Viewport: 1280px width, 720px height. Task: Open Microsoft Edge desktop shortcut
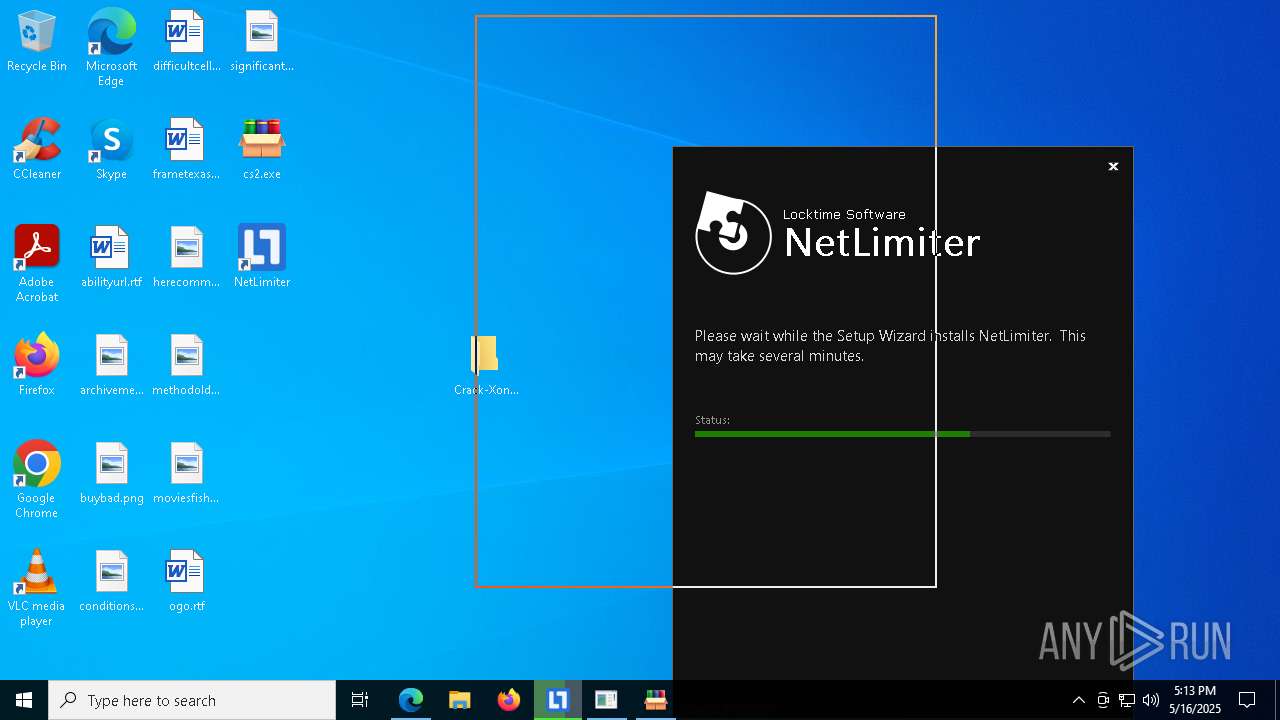[x=111, y=48]
